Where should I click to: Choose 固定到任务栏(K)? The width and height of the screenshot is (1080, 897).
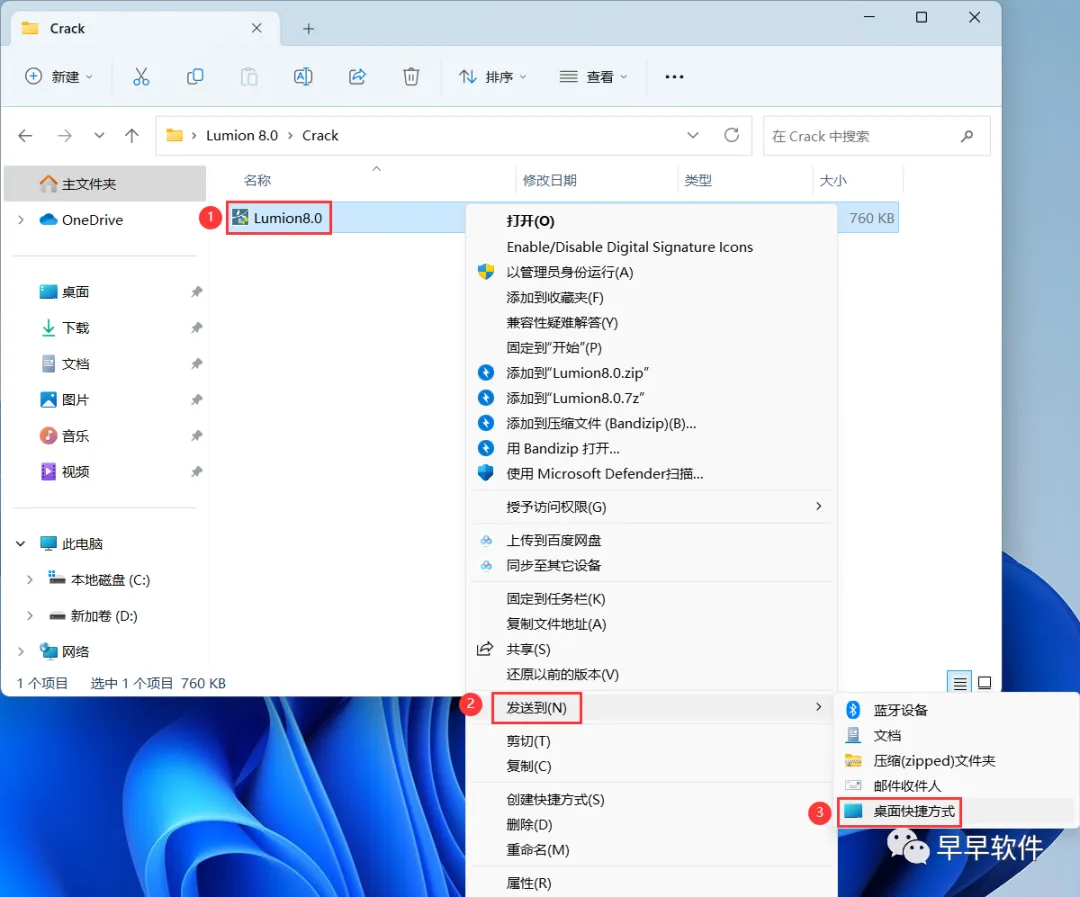click(652, 599)
